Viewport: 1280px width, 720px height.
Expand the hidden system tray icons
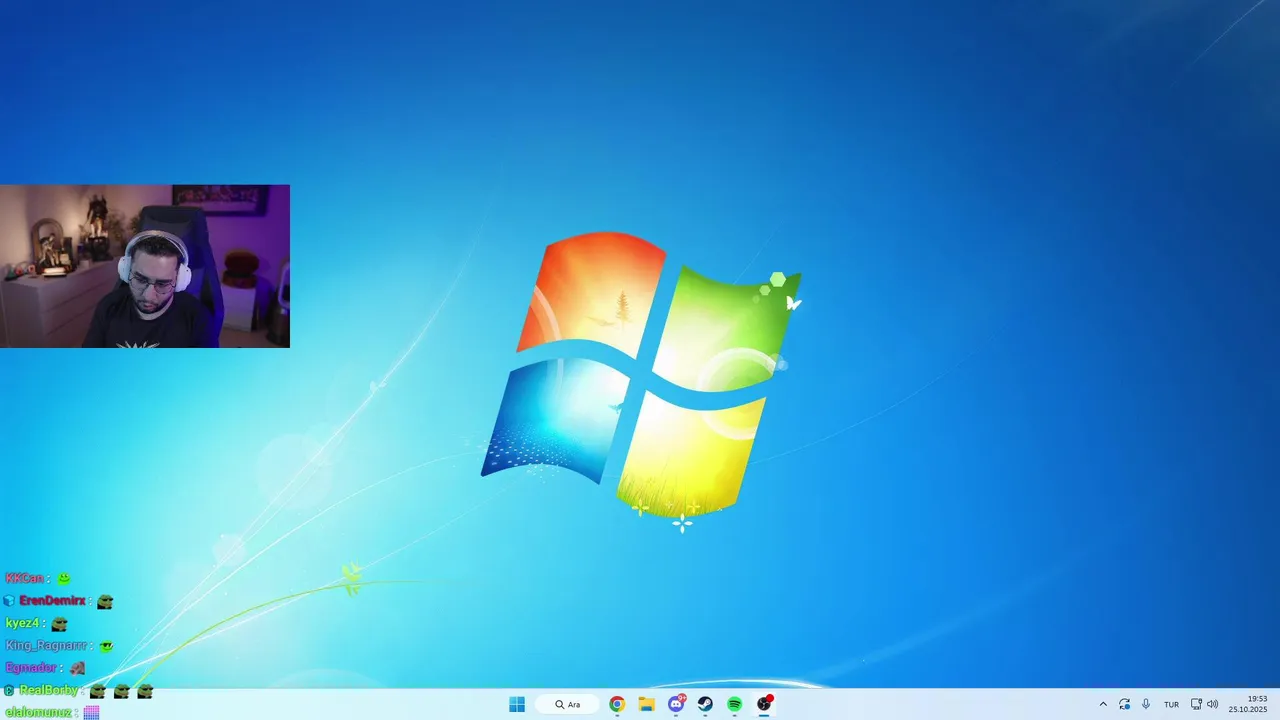click(1103, 704)
